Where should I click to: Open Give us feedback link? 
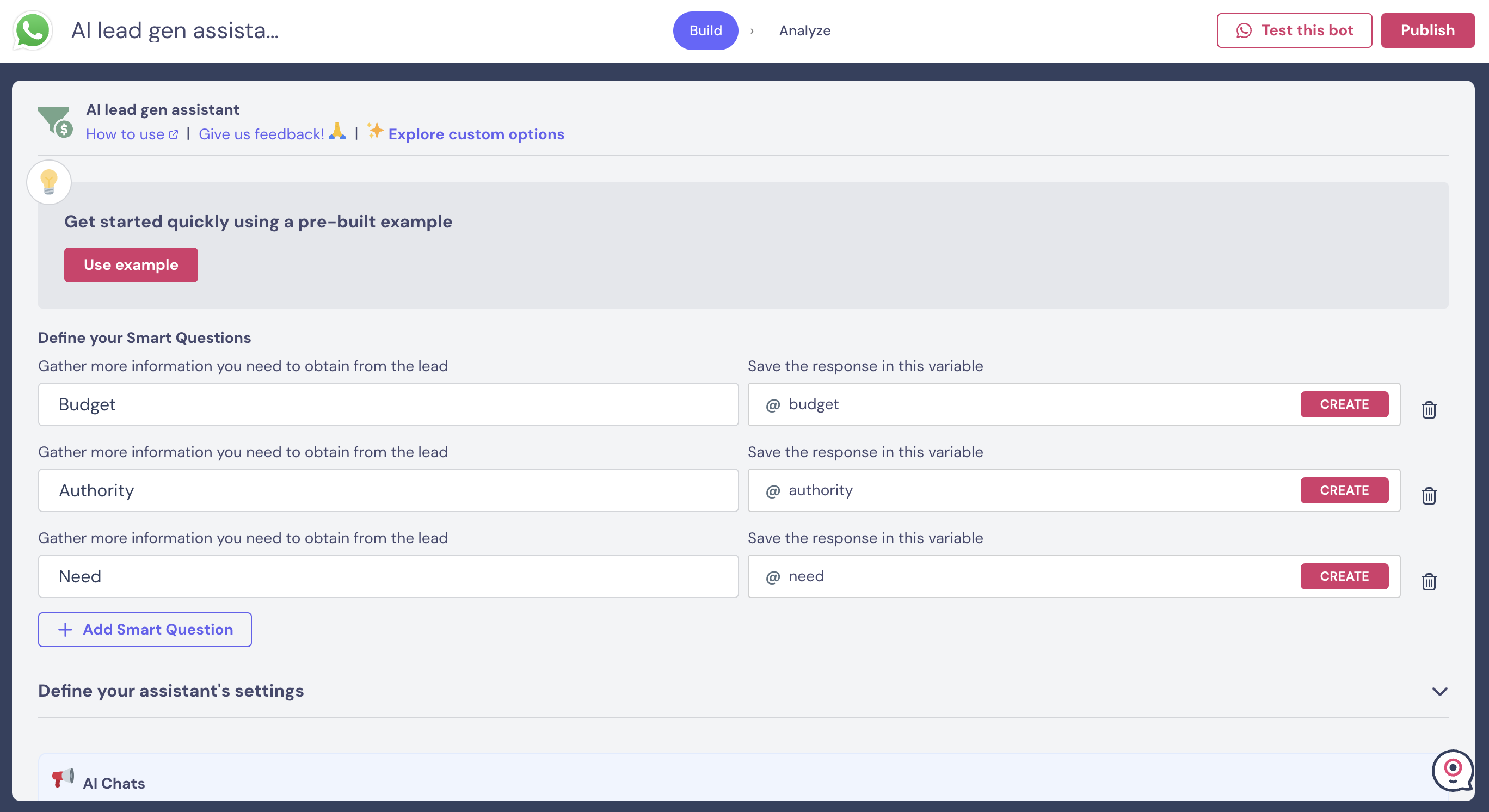point(261,134)
